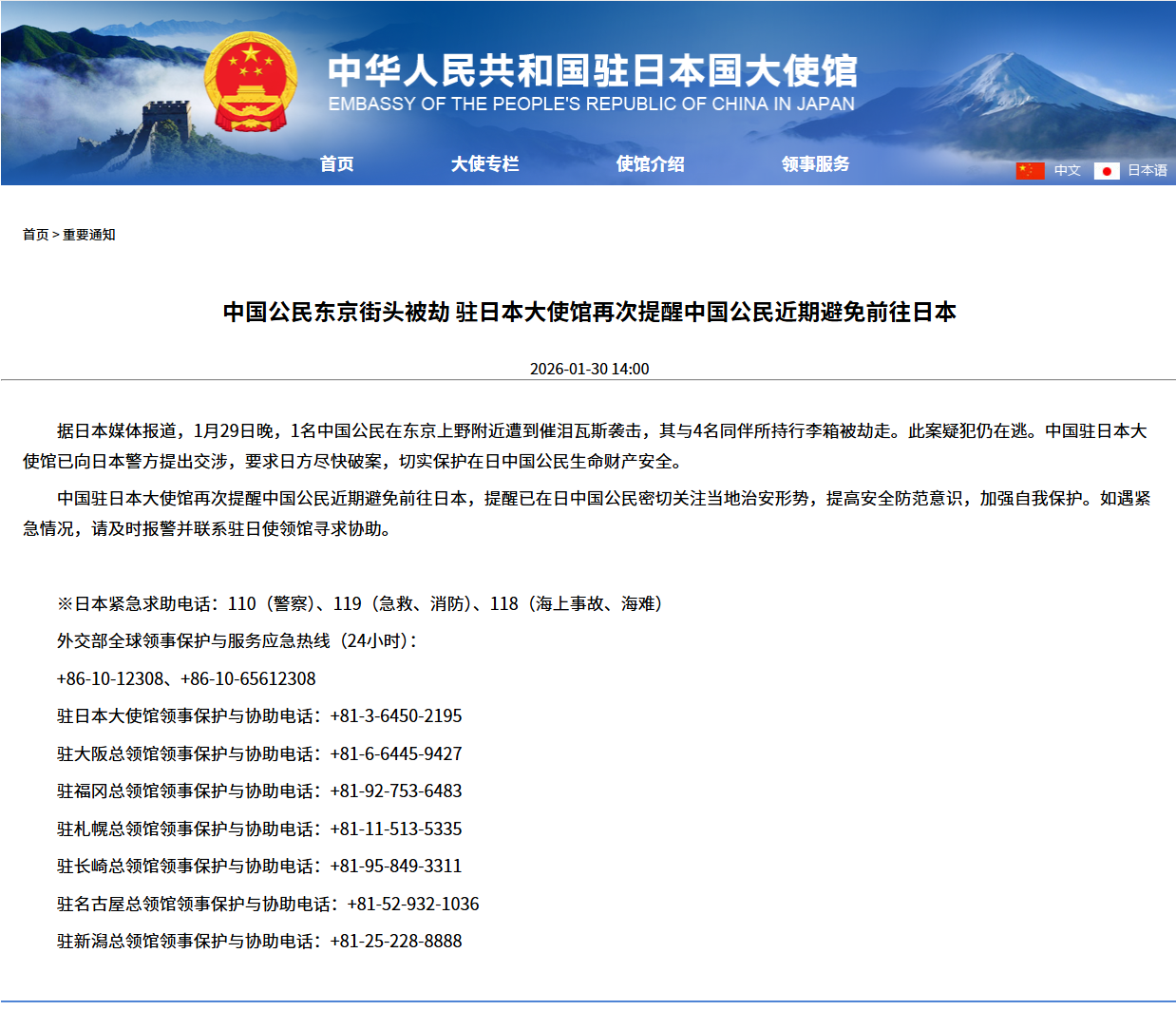Viewport: 1176px width, 1010px height.
Task: Click the Chinese embassy title text in header
Action: (x=592, y=70)
